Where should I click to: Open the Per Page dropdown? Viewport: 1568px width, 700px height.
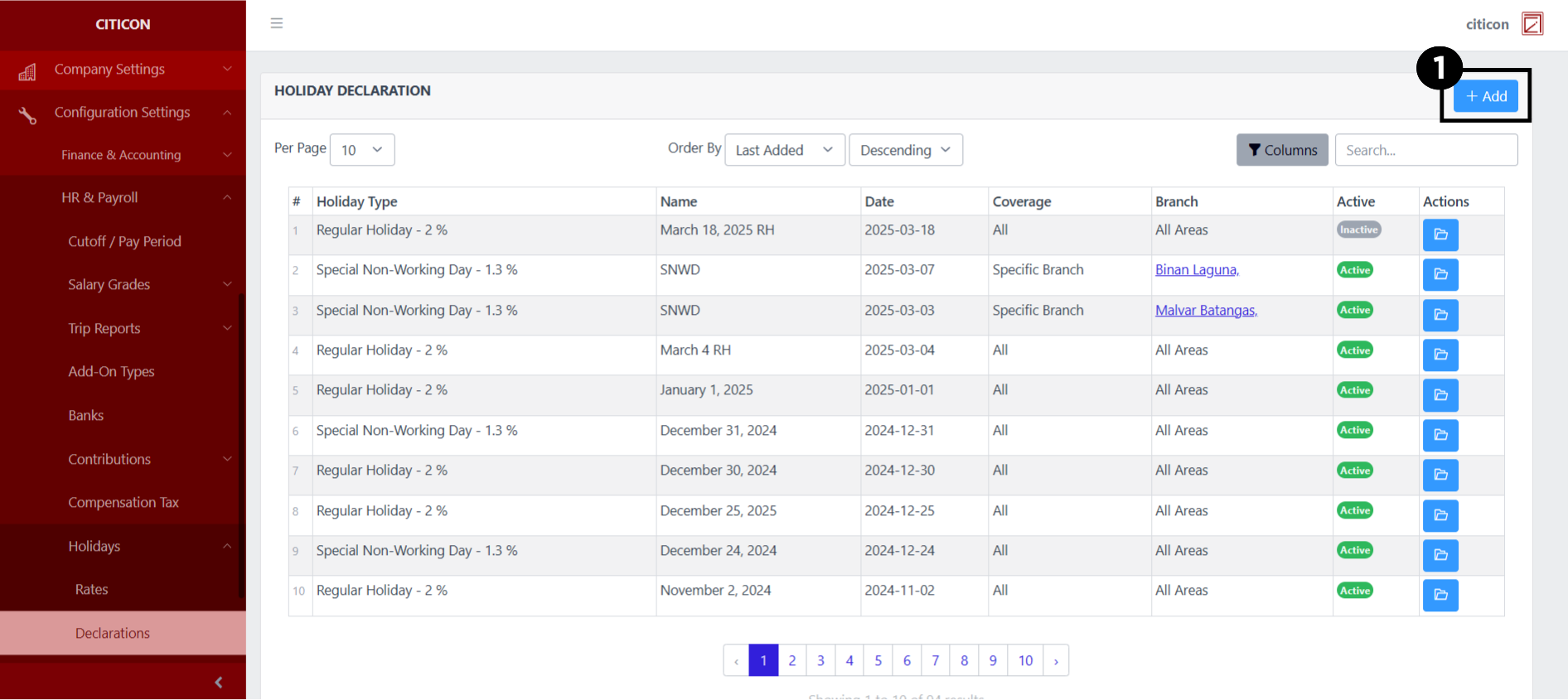coord(362,150)
